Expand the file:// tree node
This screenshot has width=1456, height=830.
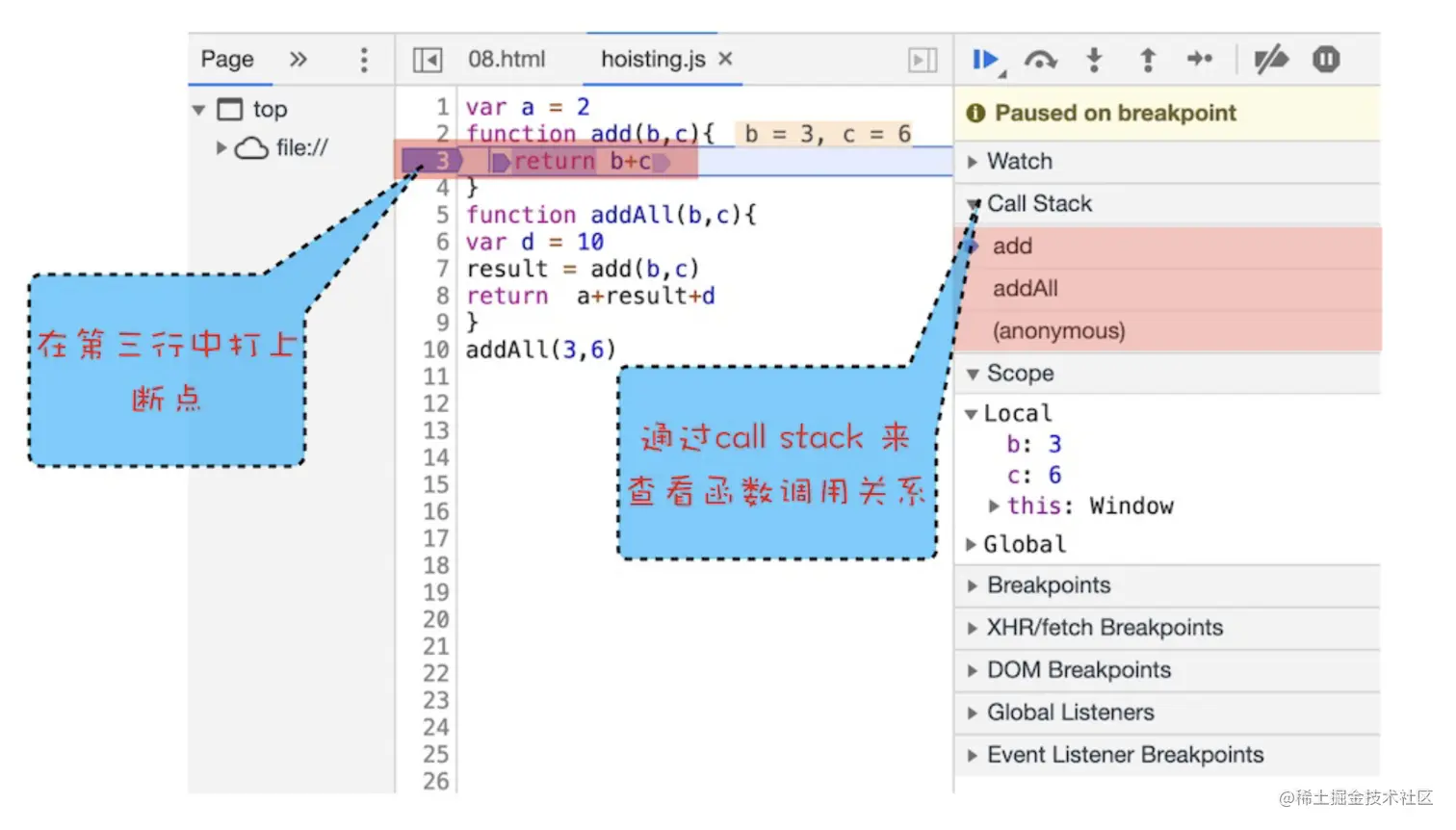[x=221, y=148]
